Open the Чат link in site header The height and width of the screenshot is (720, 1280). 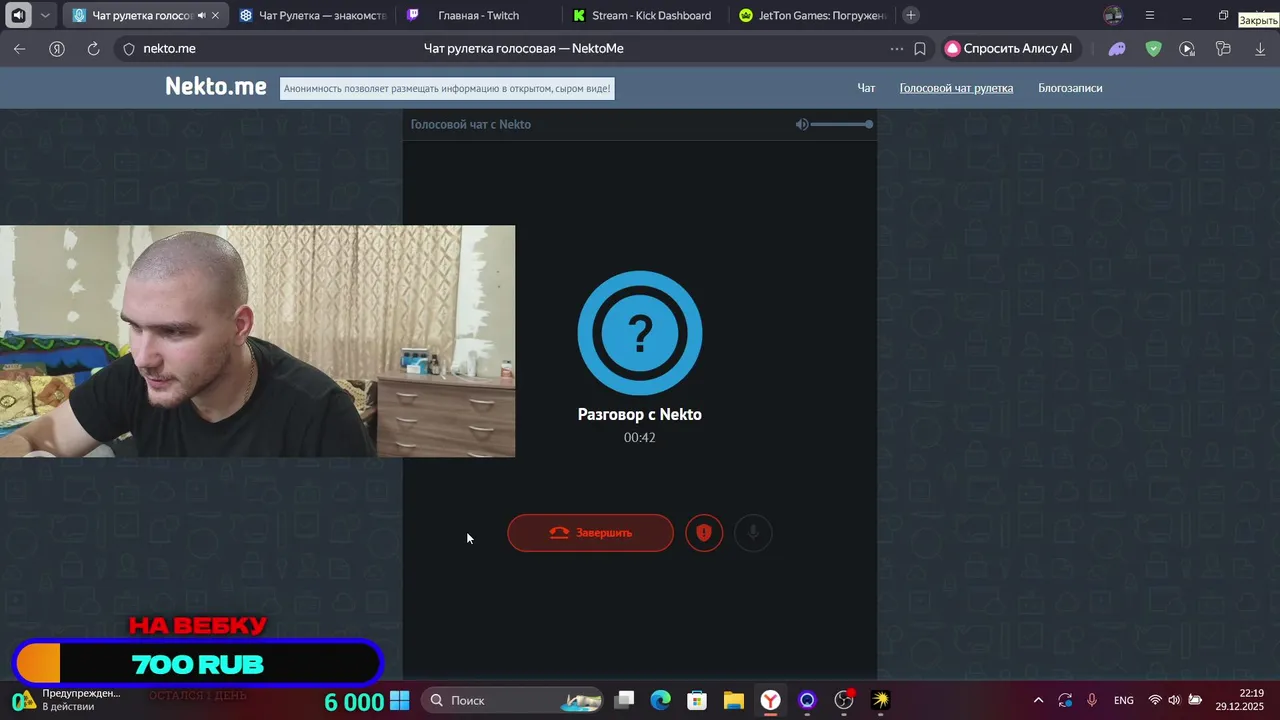point(866,88)
